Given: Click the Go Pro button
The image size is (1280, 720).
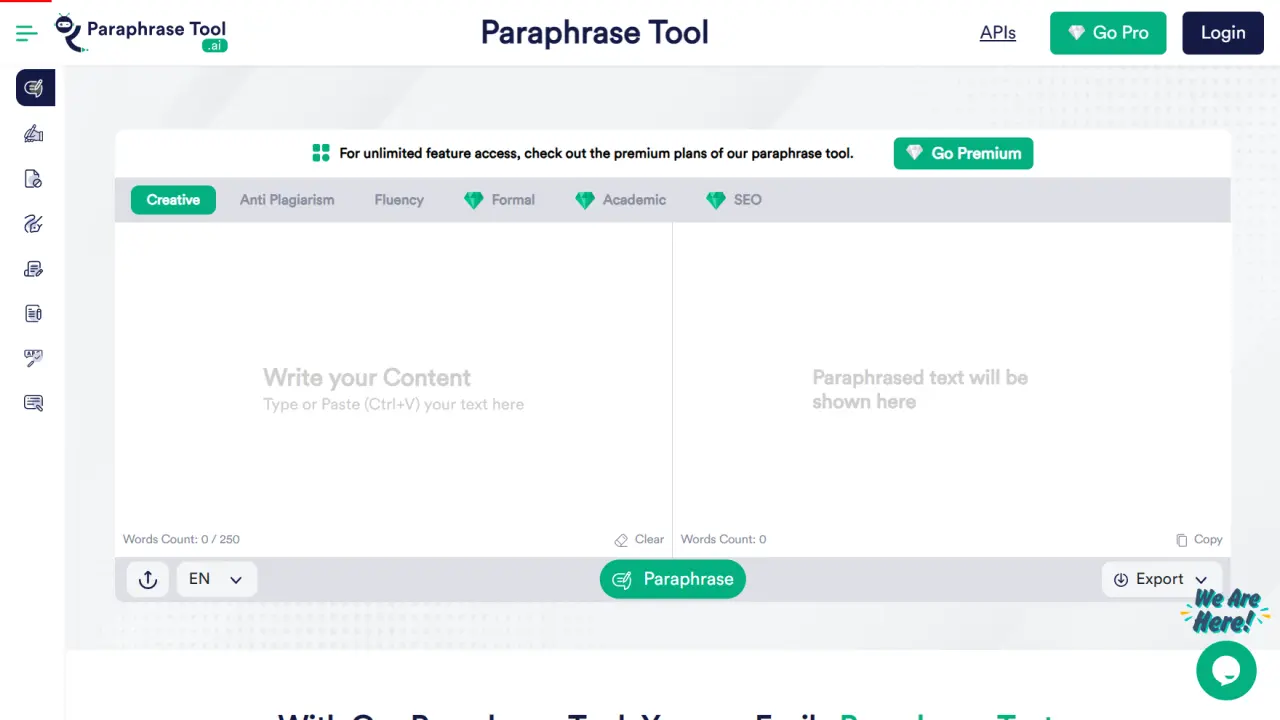Looking at the screenshot, I should pyautogui.click(x=1108, y=33).
